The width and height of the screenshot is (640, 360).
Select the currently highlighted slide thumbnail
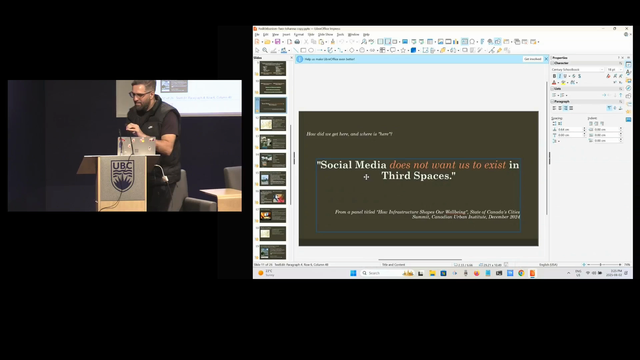[273, 105]
